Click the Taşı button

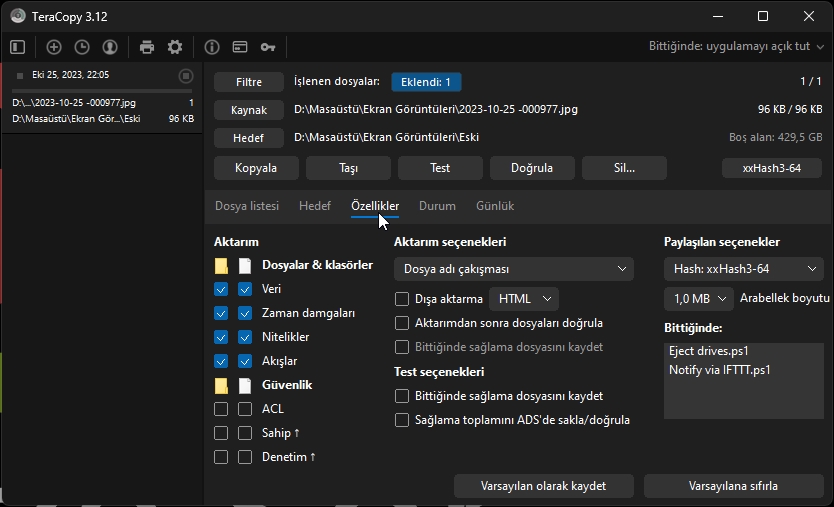coord(348,168)
